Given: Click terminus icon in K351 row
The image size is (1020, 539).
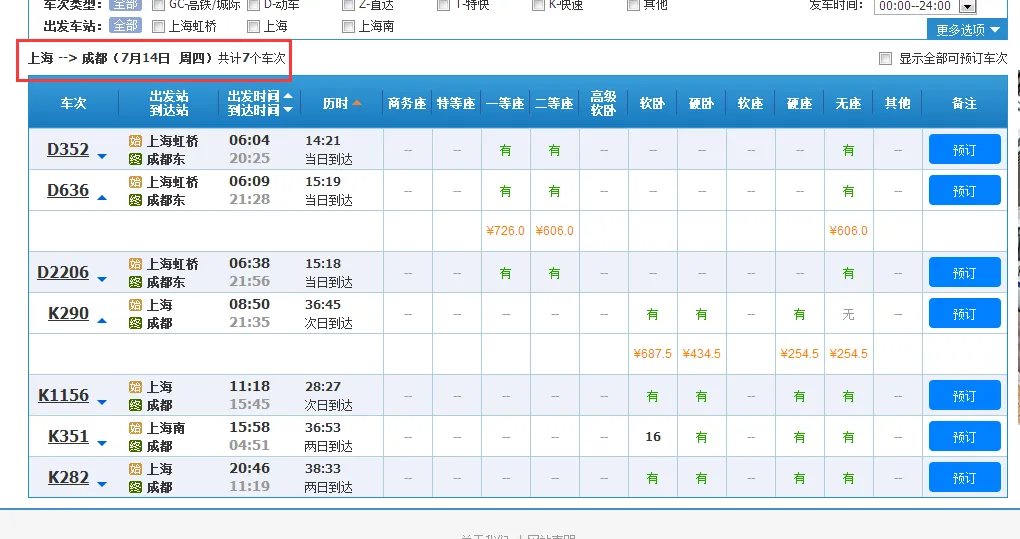Looking at the screenshot, I should 135,445.
